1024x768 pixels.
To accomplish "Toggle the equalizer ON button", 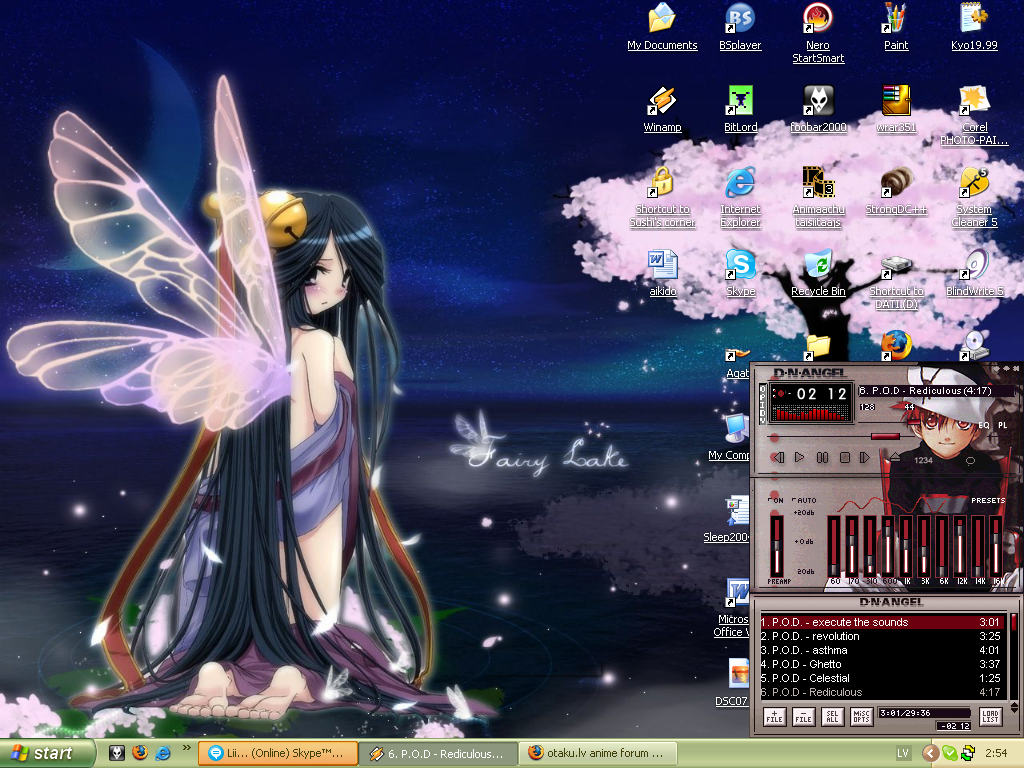I will 775,500.
